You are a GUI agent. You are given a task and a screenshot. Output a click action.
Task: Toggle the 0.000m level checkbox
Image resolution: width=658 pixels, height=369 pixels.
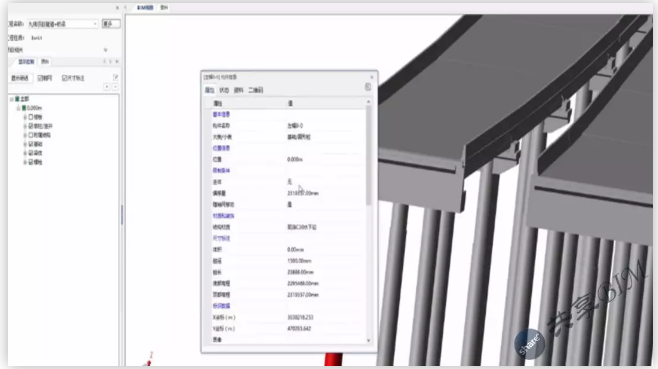[x=24, y=108]
